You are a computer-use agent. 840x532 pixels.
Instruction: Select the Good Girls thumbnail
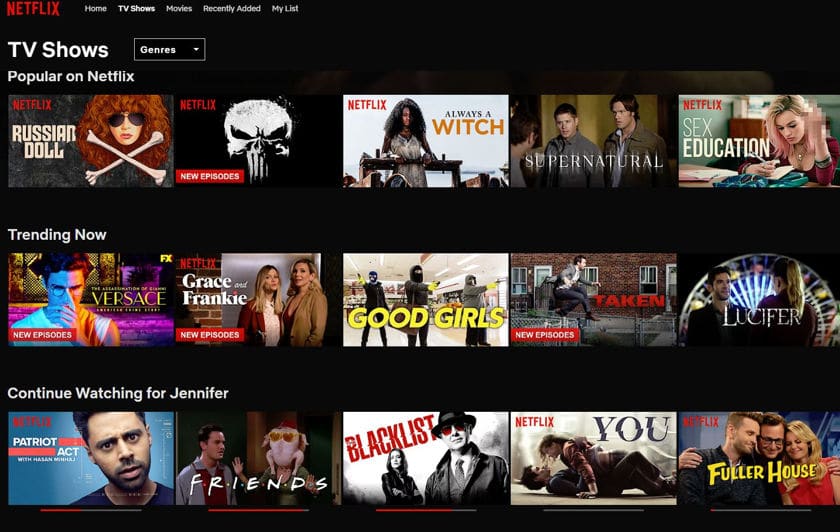coord(426,299)
